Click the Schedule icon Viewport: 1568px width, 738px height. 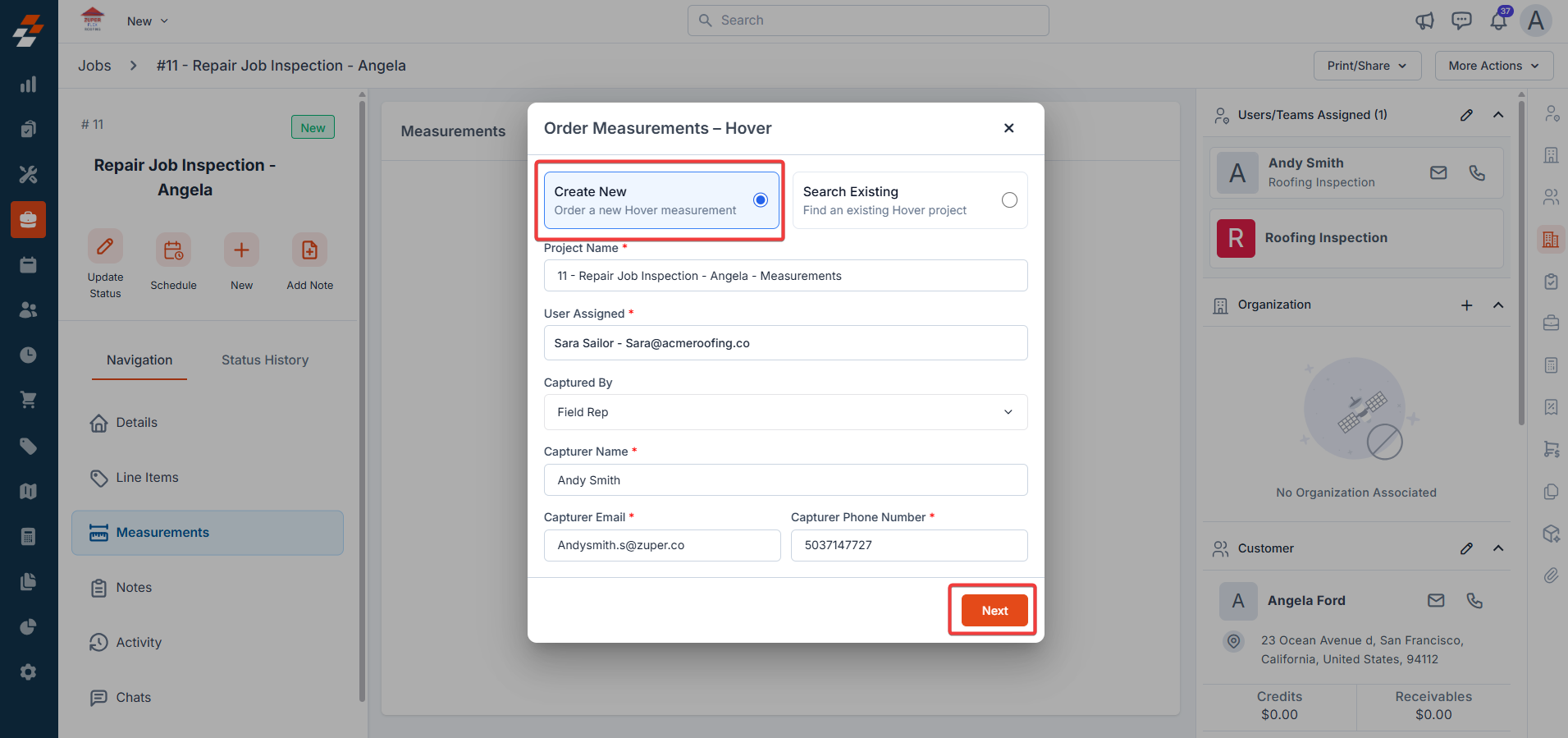point(173,250)
